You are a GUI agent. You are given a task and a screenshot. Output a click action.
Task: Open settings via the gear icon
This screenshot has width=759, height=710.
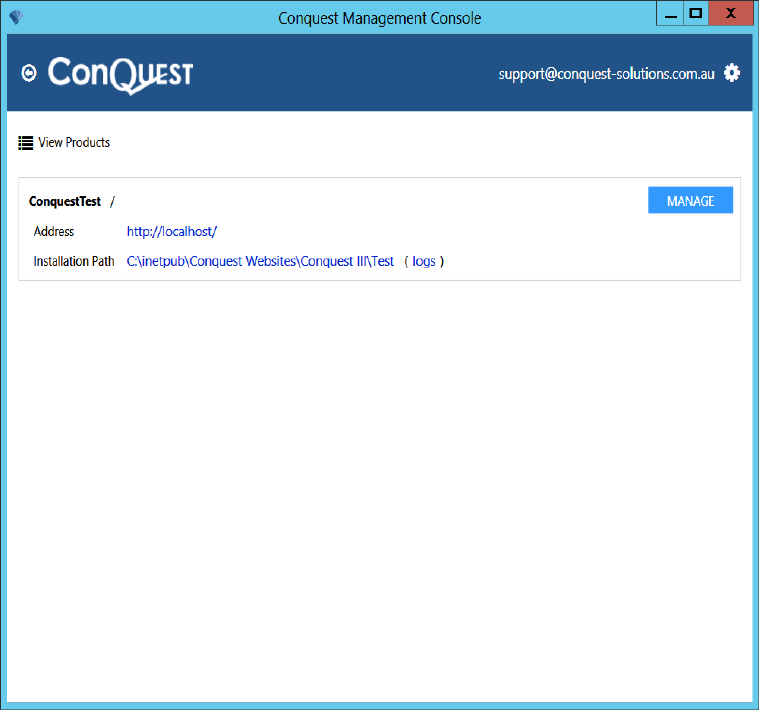pyautogui.click(x=731, y=73)
